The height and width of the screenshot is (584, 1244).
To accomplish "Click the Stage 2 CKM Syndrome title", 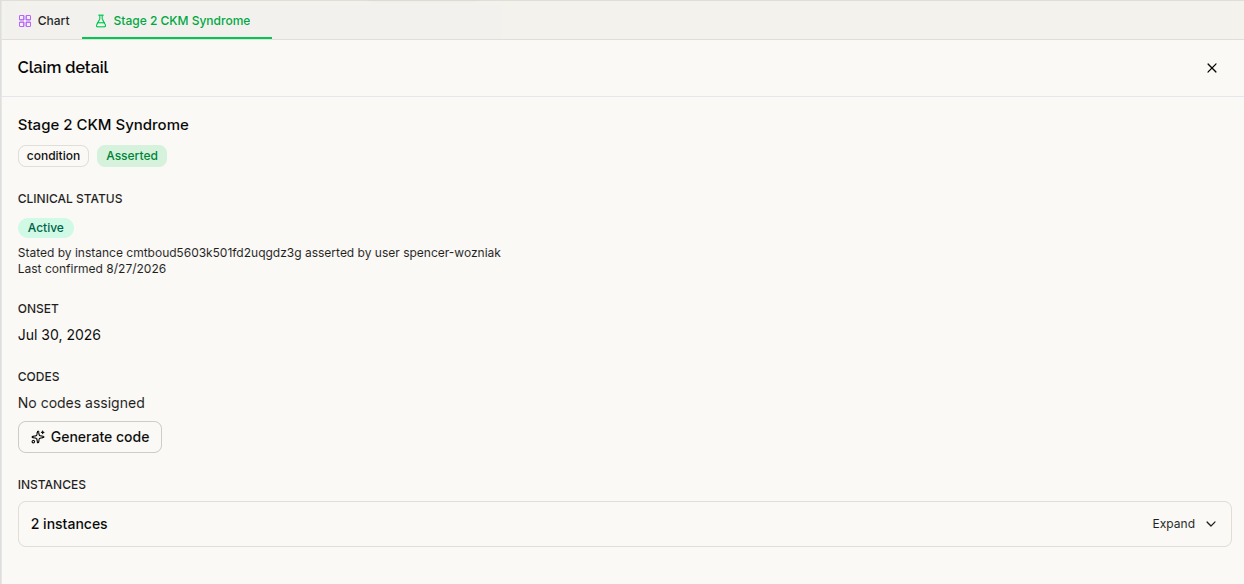I will tap(103, 125).
